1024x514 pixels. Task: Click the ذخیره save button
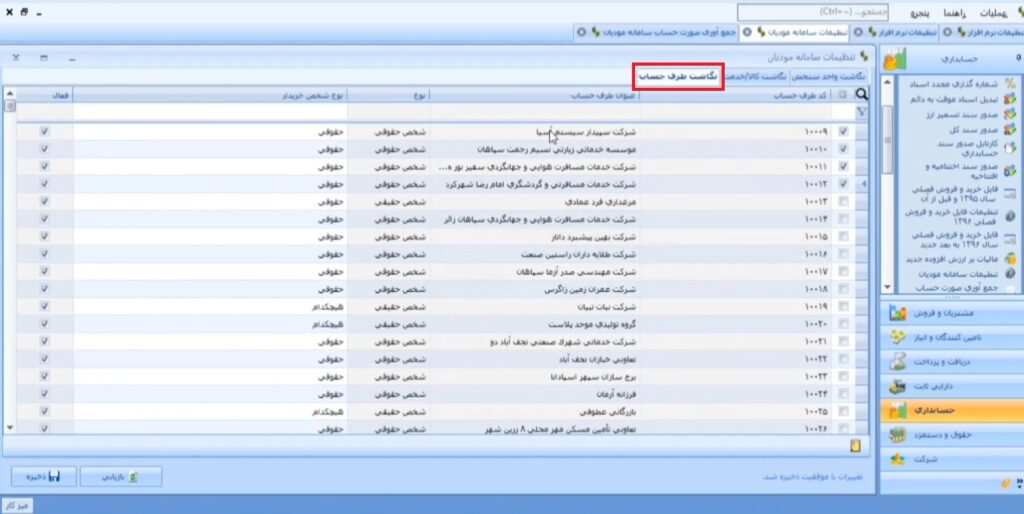pyautogui.click(x=44, y=476)
